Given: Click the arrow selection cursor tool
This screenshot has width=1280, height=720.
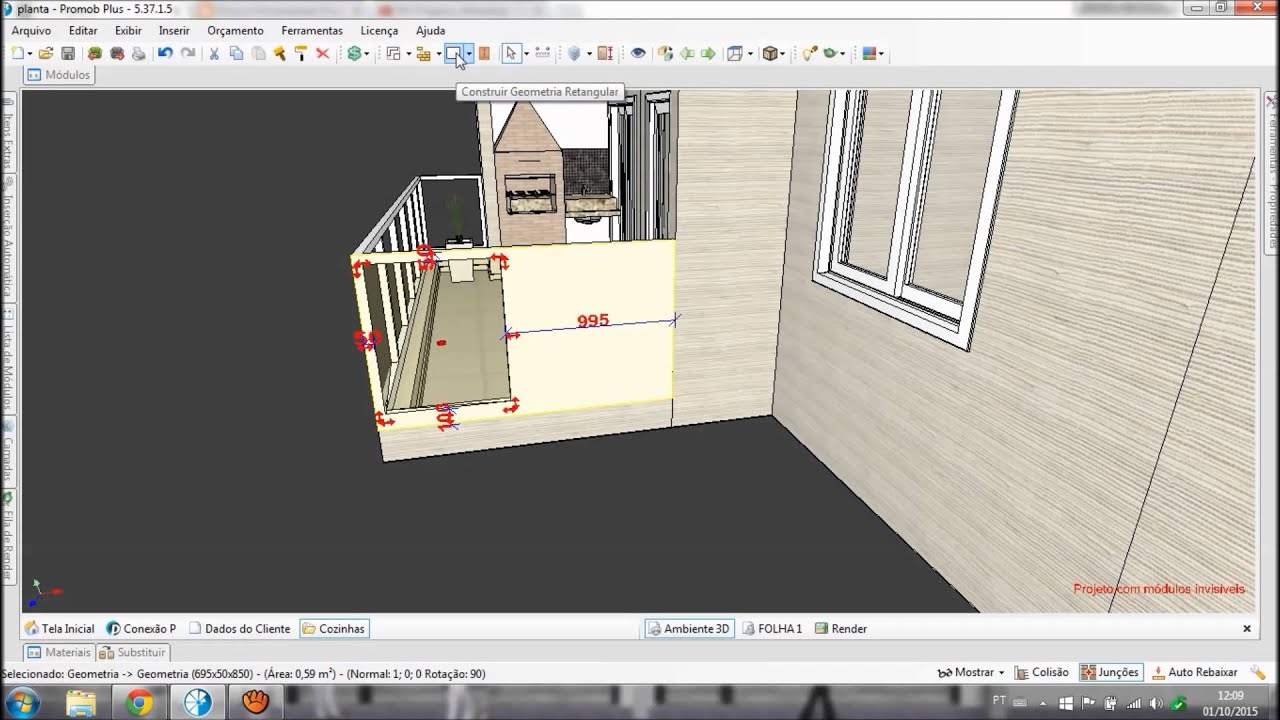Looking at the screenshot, I should pos(511,54).
